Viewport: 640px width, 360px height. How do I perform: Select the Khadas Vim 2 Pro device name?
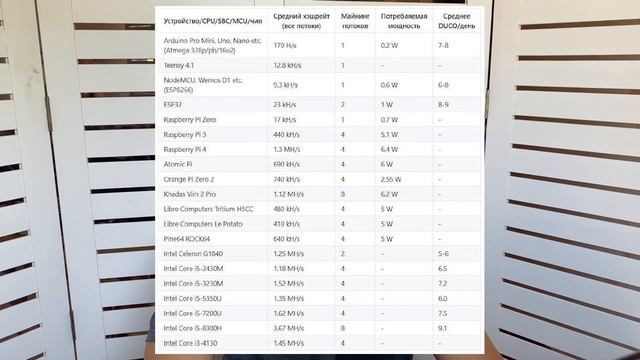pos(190,194)
